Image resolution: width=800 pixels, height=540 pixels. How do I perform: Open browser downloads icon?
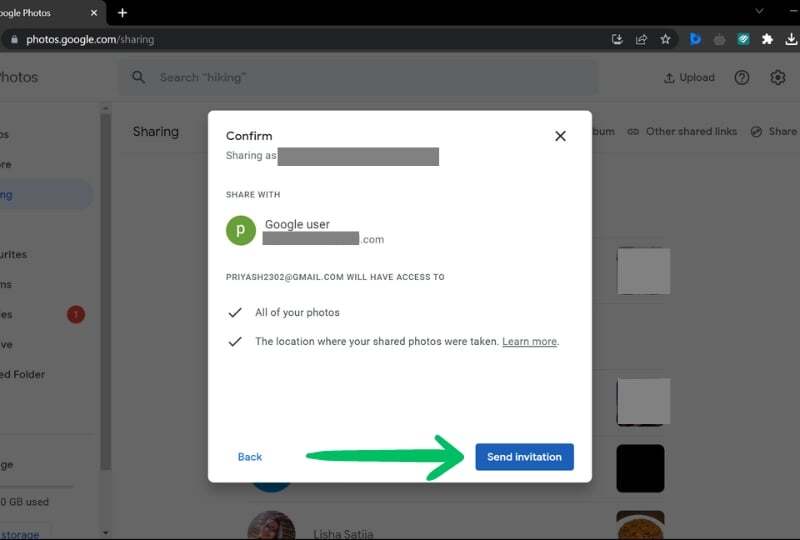pyautogui.click(x=791, y=39)
